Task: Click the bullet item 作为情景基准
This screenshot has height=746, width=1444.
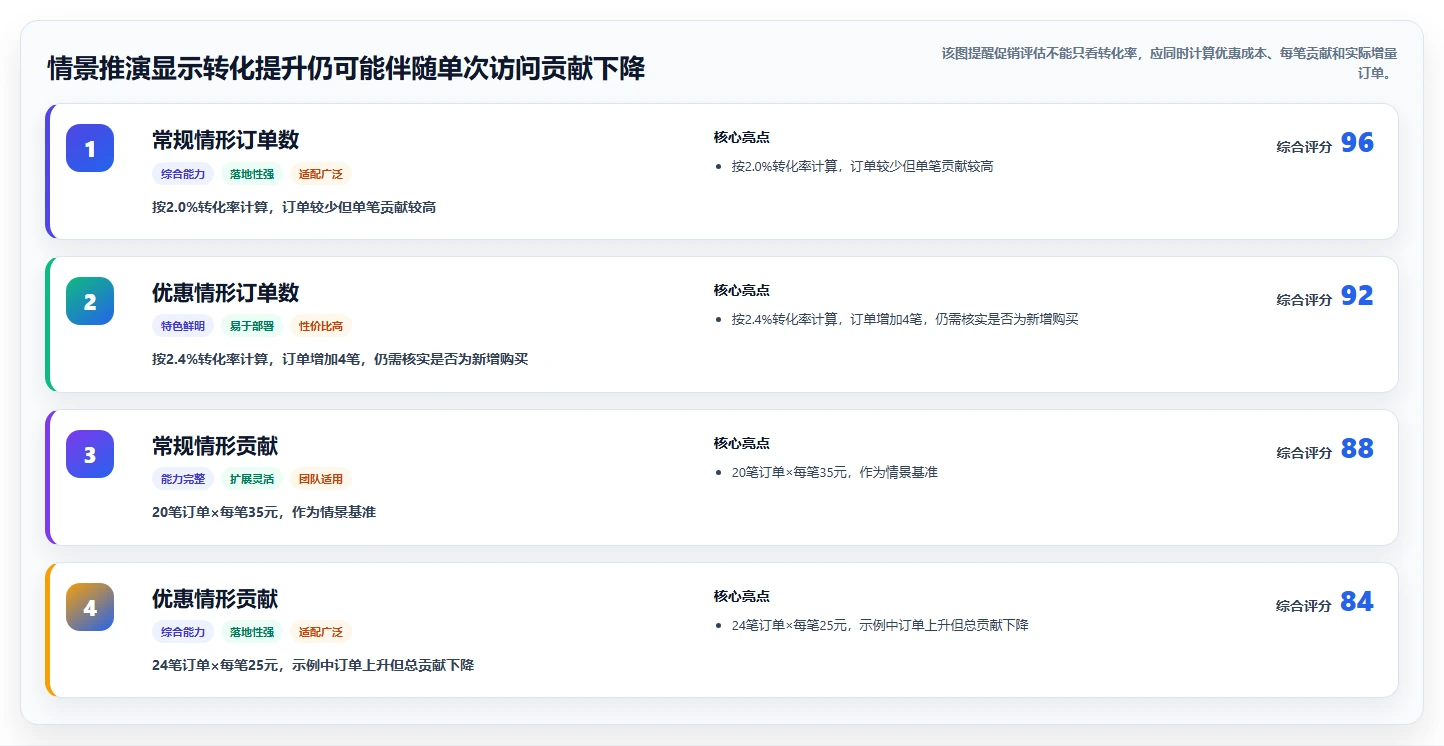Action: coord(835,473)
